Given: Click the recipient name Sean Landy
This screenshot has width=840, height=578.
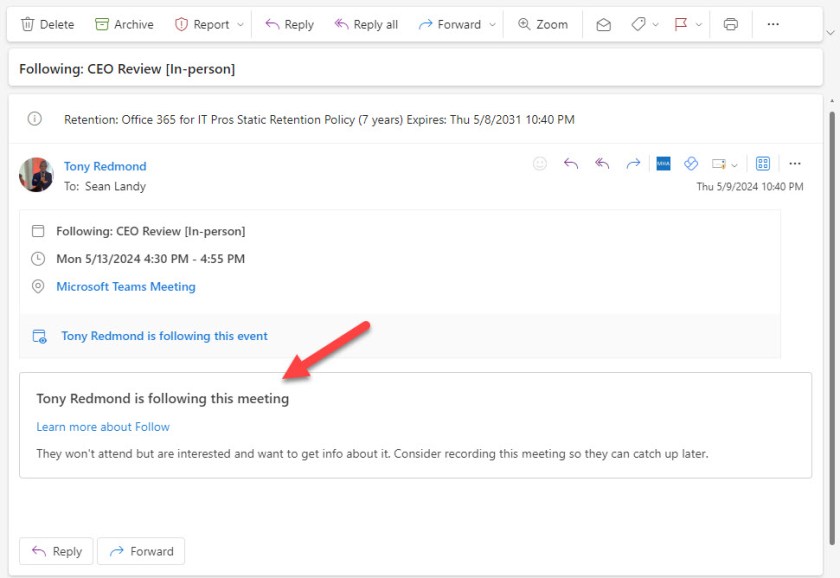Looking at the screenshot, I should tap(115, 186).
